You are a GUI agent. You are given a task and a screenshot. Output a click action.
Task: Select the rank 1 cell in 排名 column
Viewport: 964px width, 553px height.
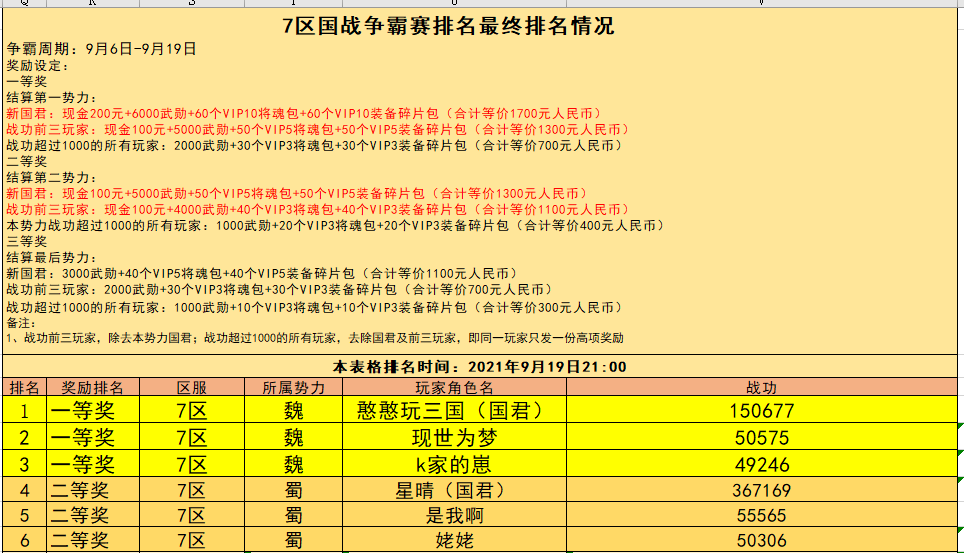pyautogui.click(x=24, y=410)
